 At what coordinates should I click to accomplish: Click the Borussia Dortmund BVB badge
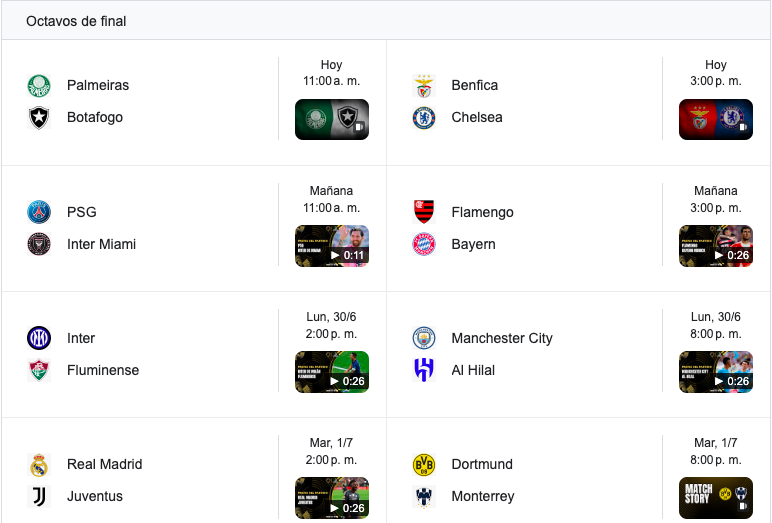click(x=424, y=464)
